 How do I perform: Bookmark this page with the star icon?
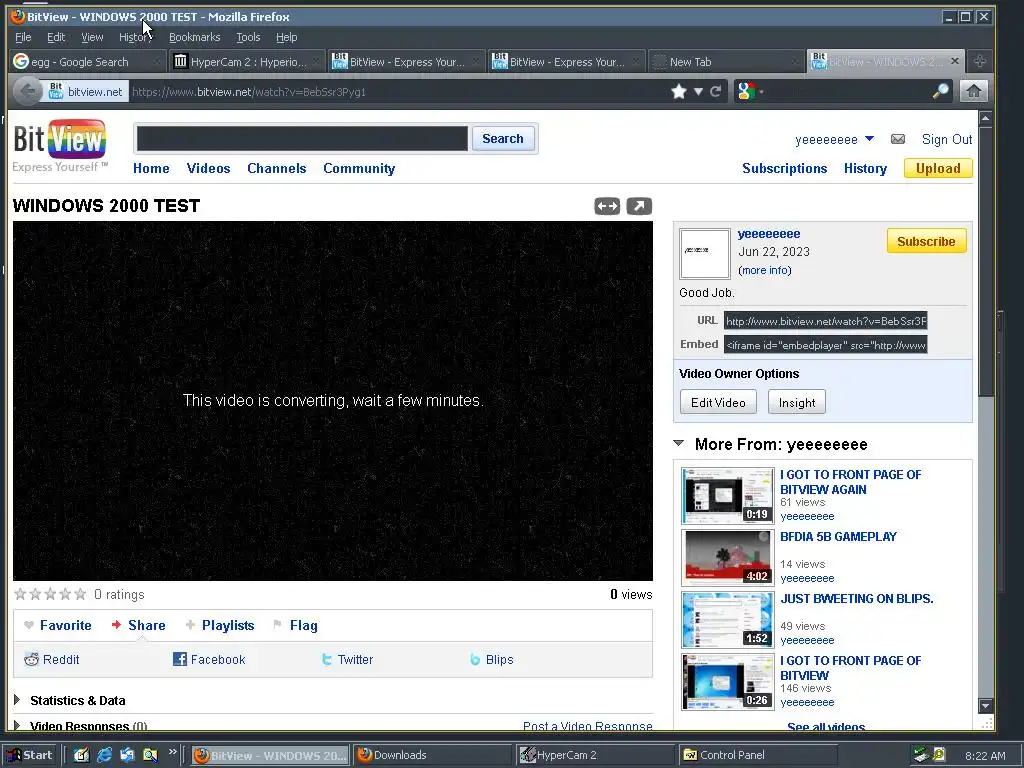pos(679,91)
